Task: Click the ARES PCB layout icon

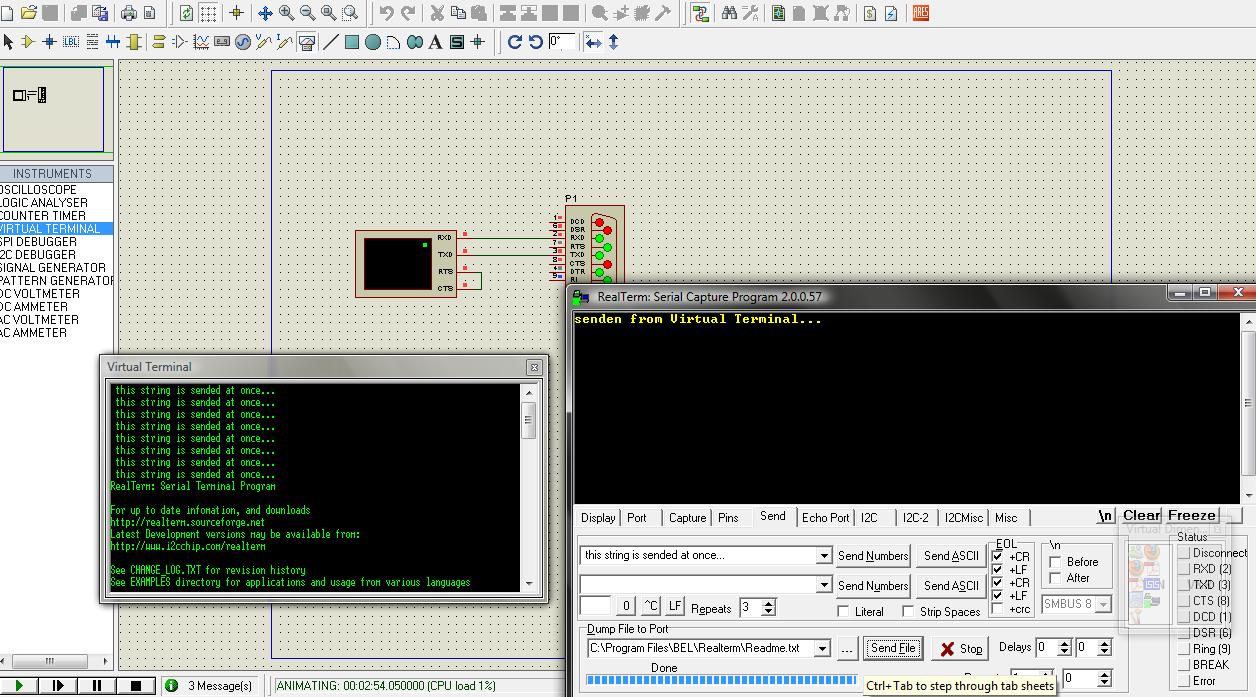Action: coord(920,13)
